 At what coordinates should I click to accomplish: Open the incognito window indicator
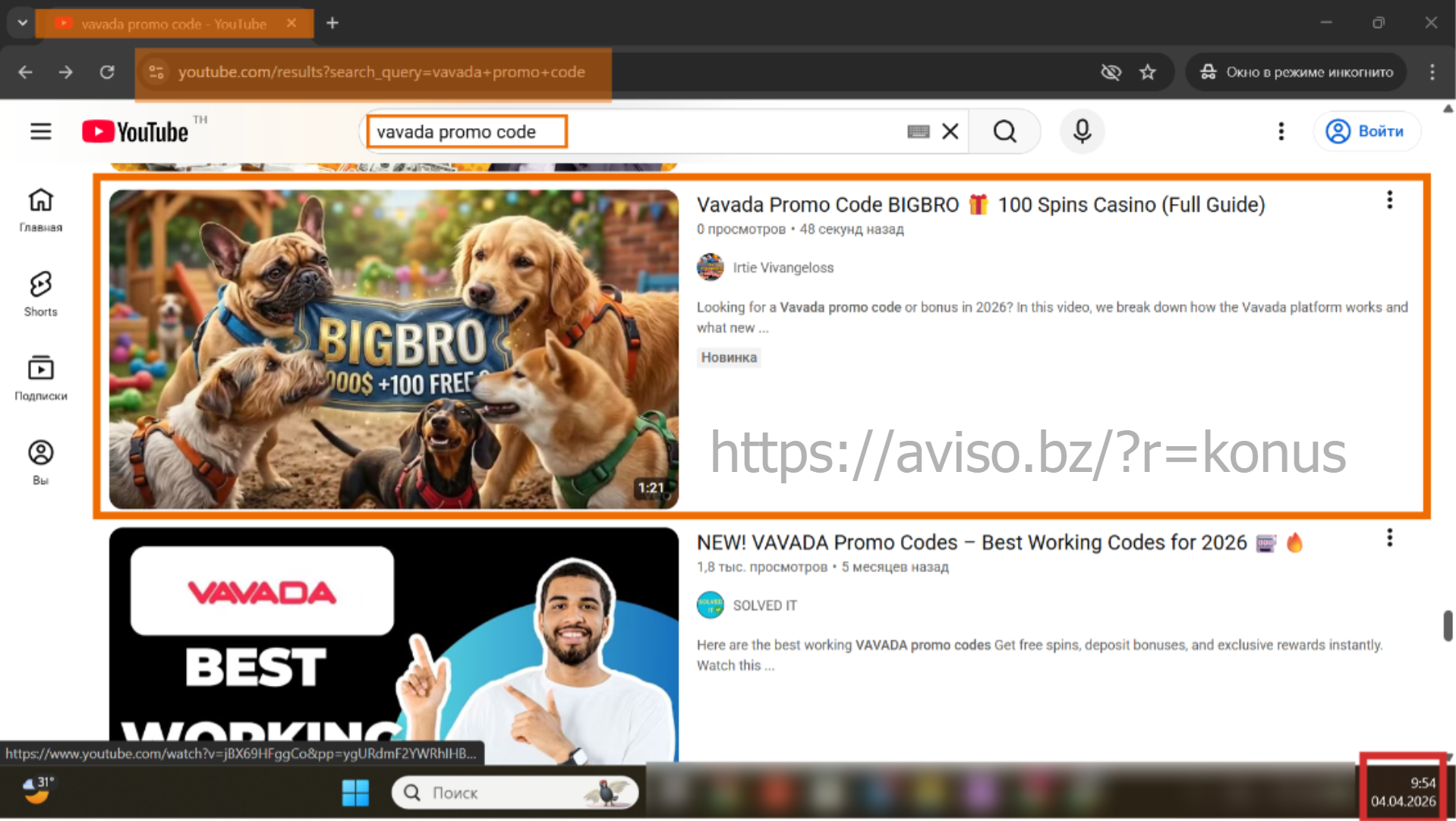(x=1296, y=72)
